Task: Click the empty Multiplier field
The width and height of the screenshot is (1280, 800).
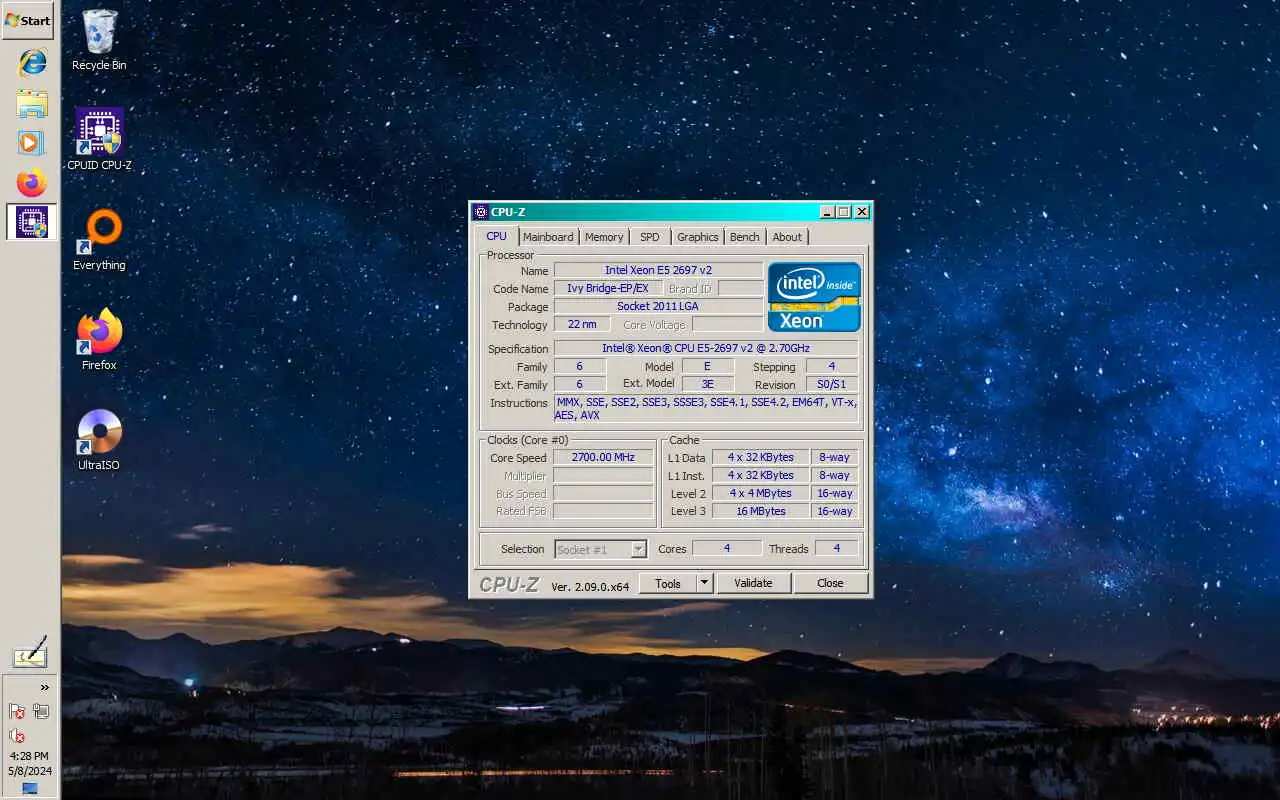Action: click(x=603, y=475)
